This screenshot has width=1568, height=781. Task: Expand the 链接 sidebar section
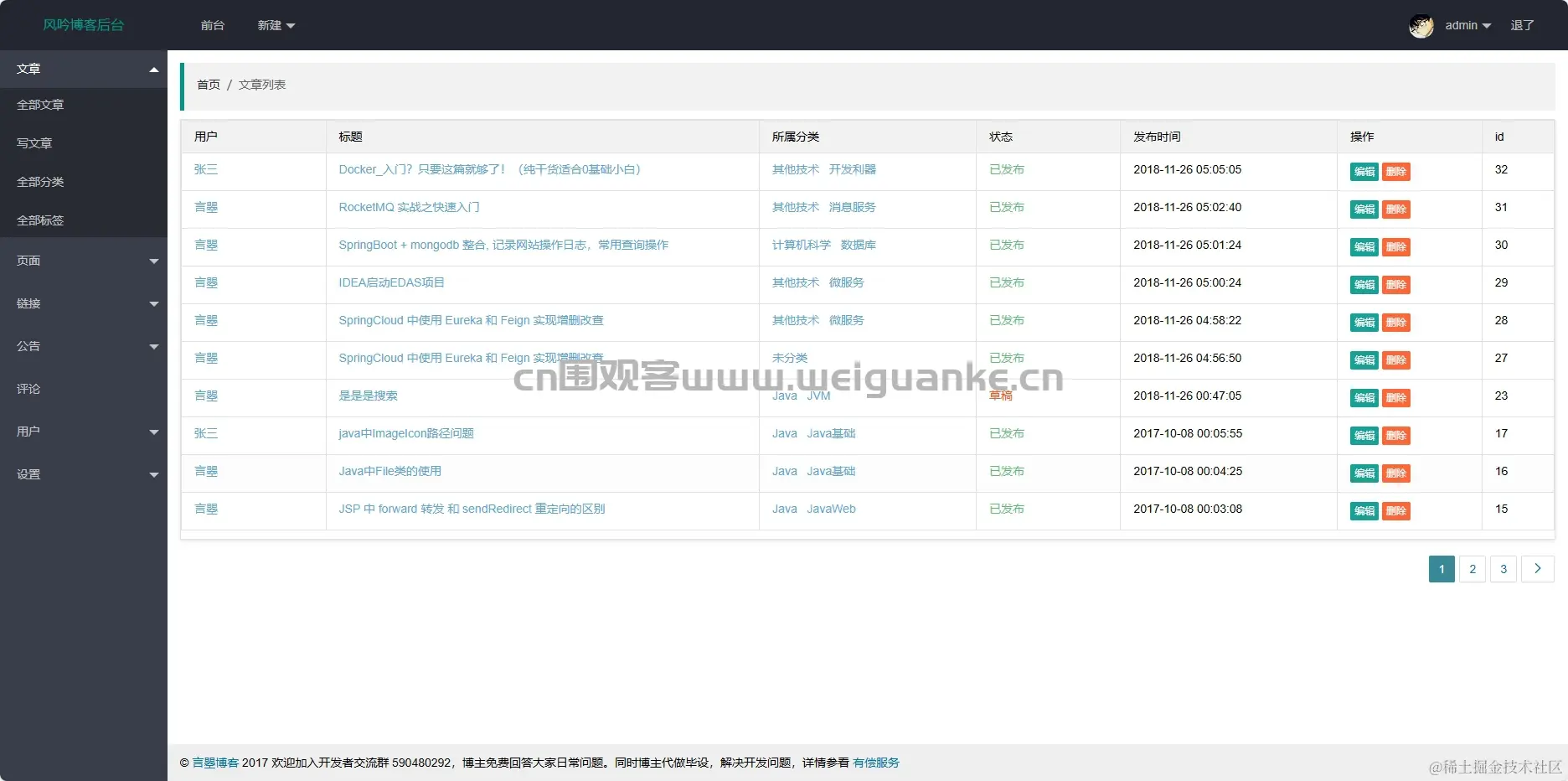pos(84,303)
